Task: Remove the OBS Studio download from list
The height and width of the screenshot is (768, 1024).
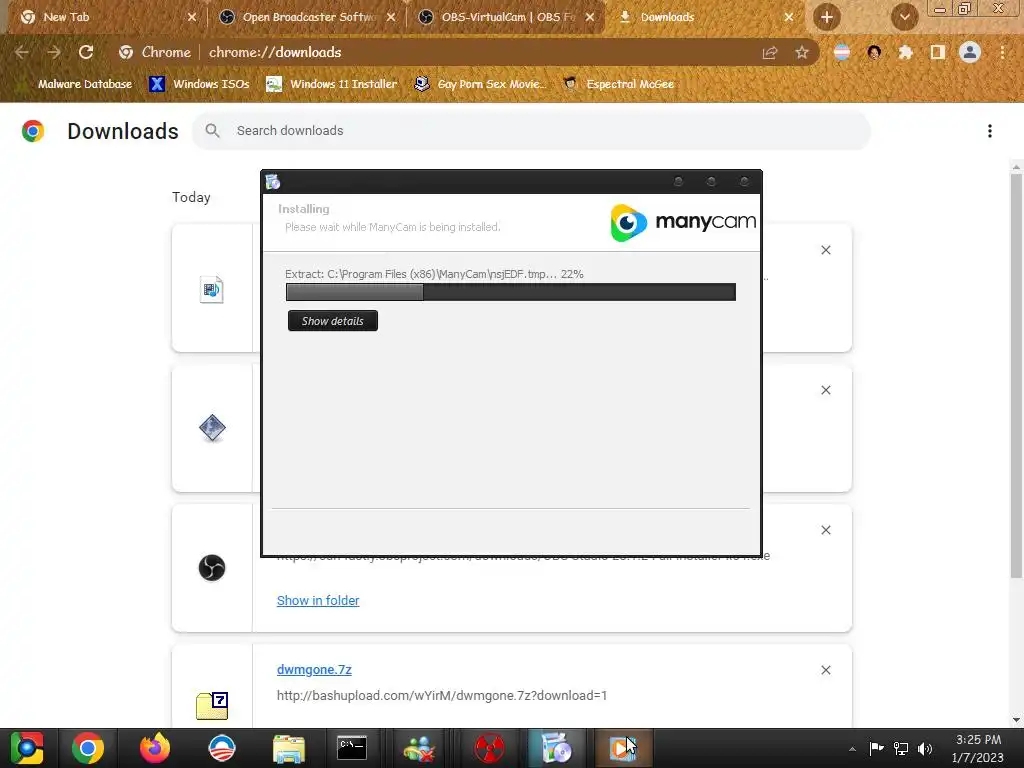Action: coord(825,530)
